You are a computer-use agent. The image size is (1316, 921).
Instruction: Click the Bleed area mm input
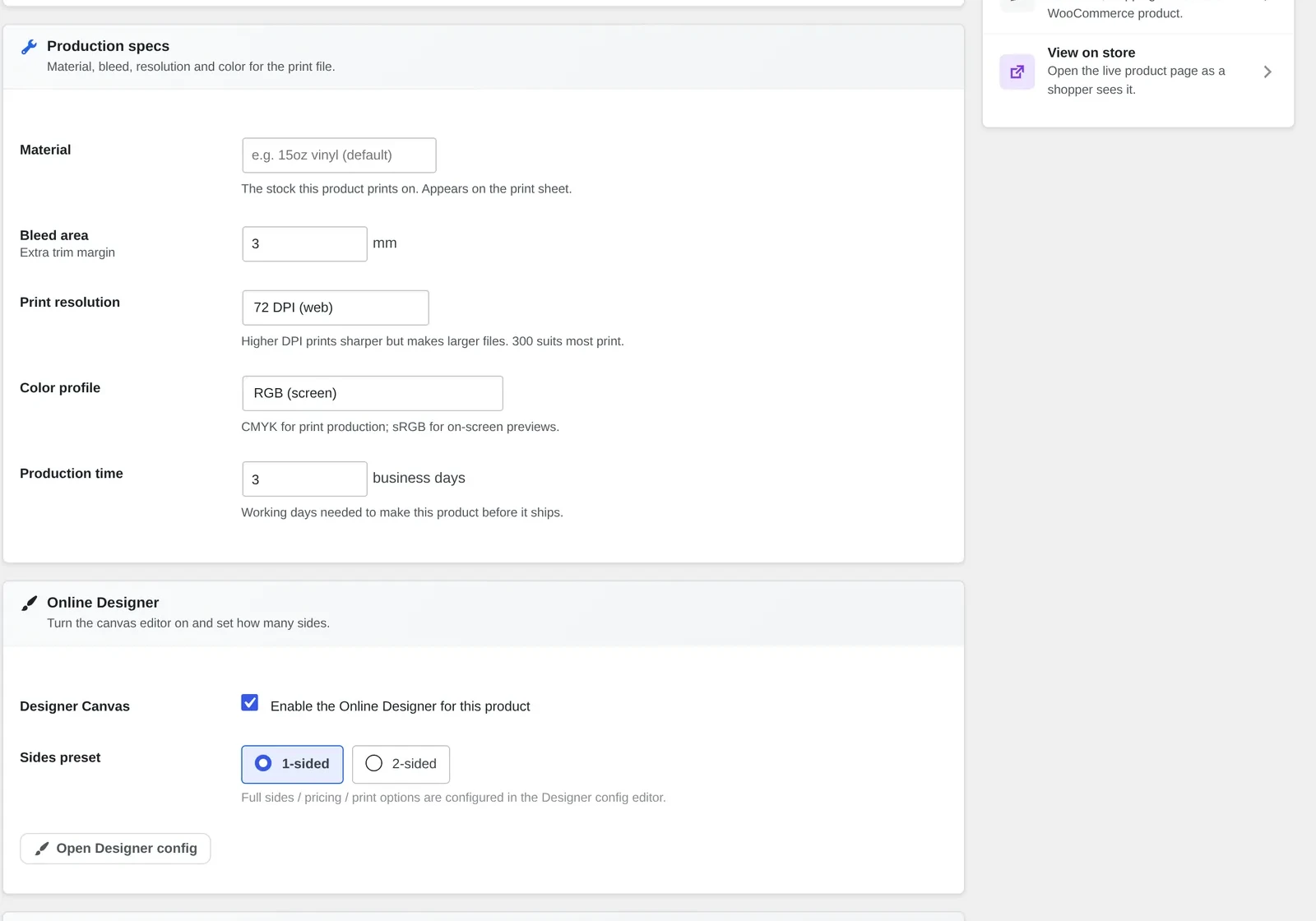pyautogui.click(x=304, y=244)
